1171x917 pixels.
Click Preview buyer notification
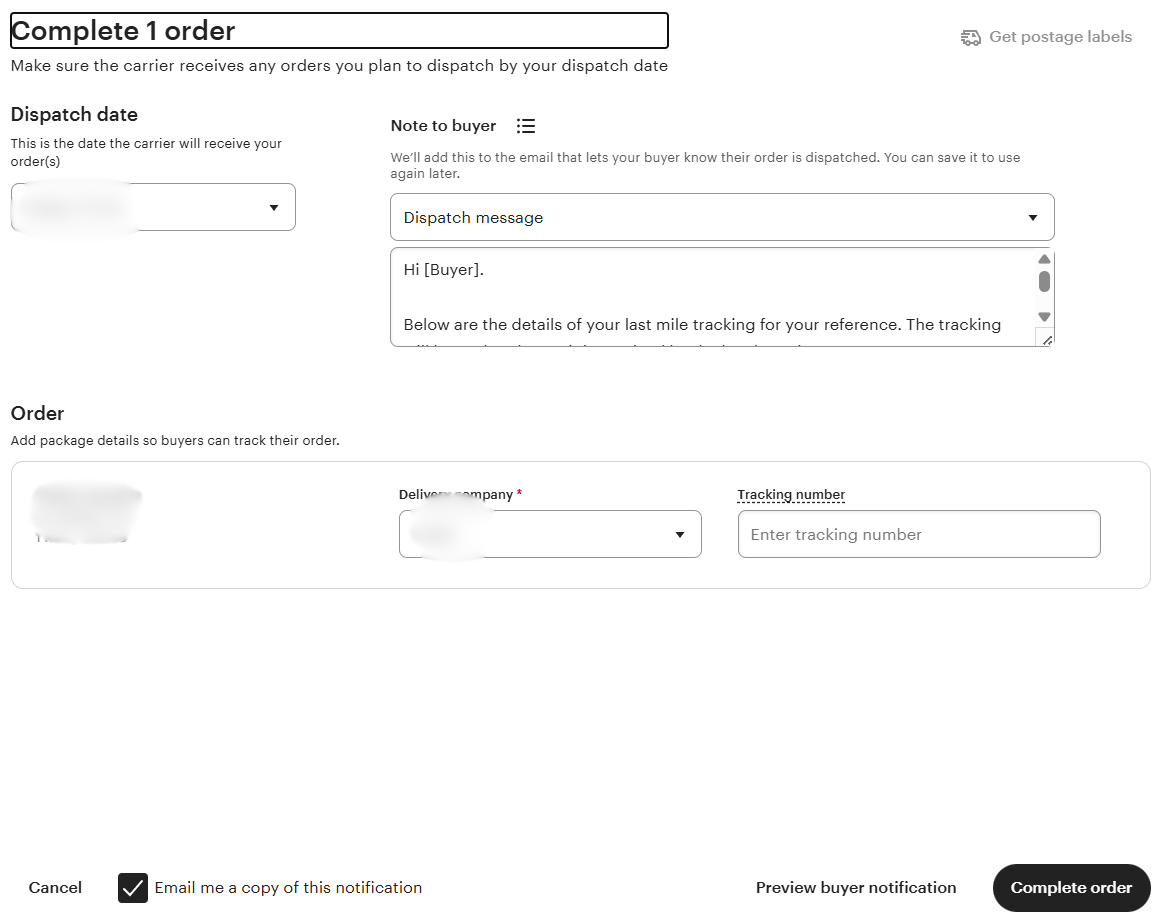click(856, 888)
